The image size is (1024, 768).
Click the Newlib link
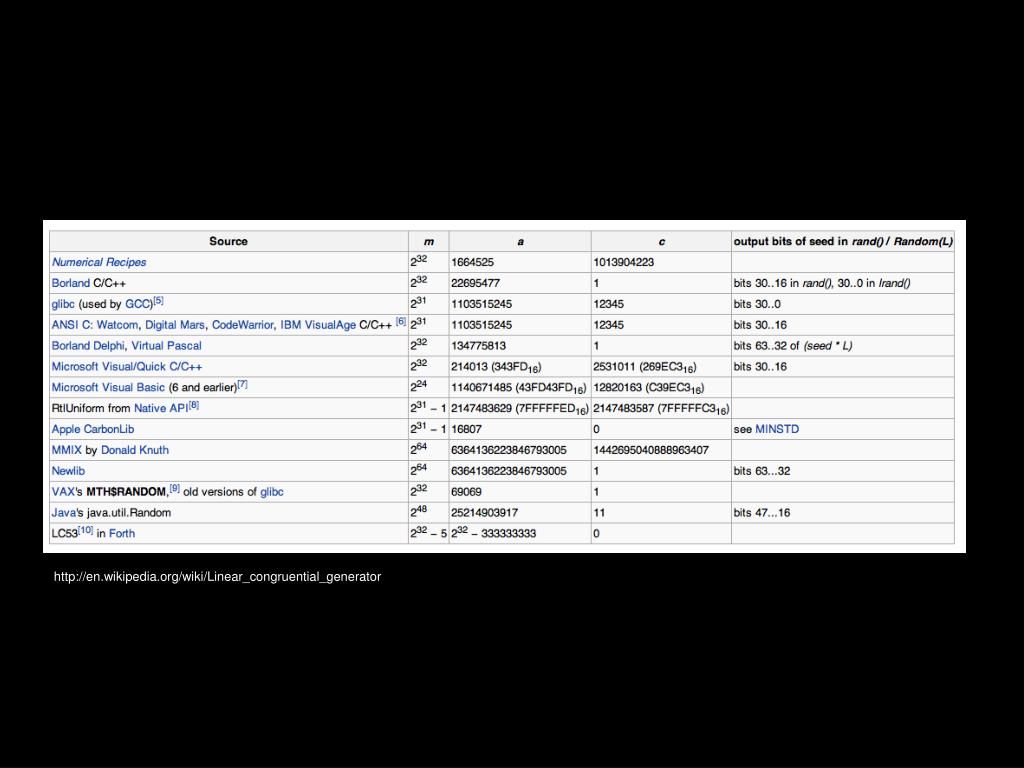pyautogui.click(x=68, y=471)
